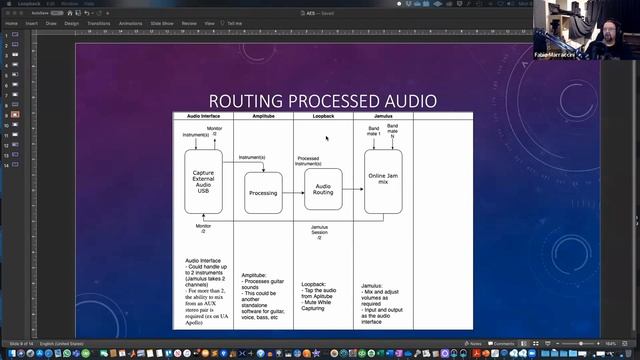Click the Audio Routing box in diagram
Screen dimensions: 640x360
323,189
